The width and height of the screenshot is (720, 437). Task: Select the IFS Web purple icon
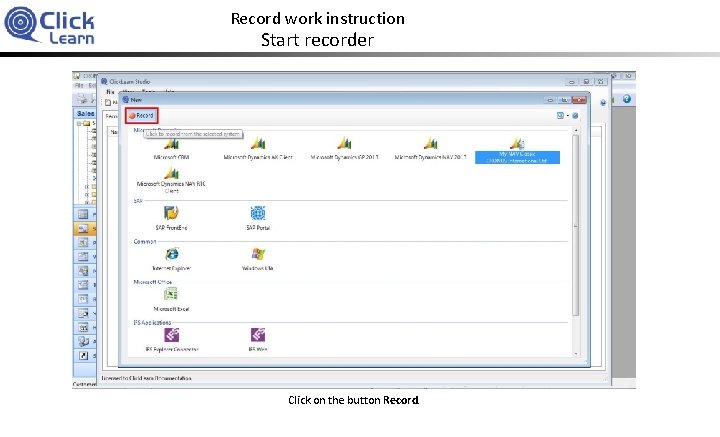tap(258, 335)
